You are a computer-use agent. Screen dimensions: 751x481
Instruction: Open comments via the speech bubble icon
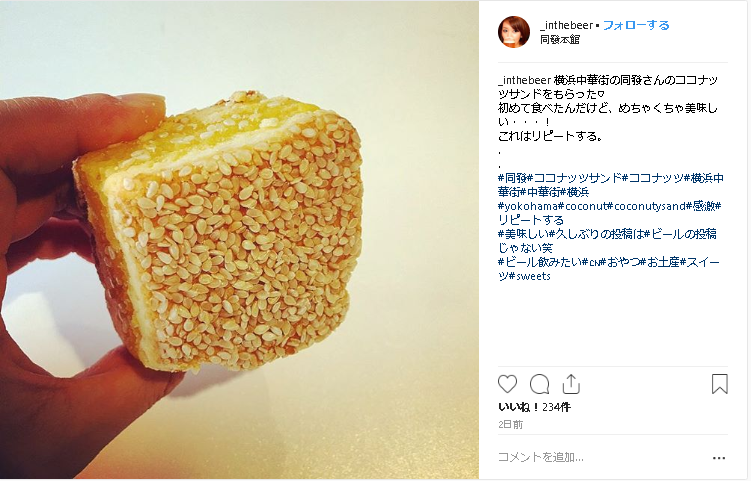click(x=539, y=384)
